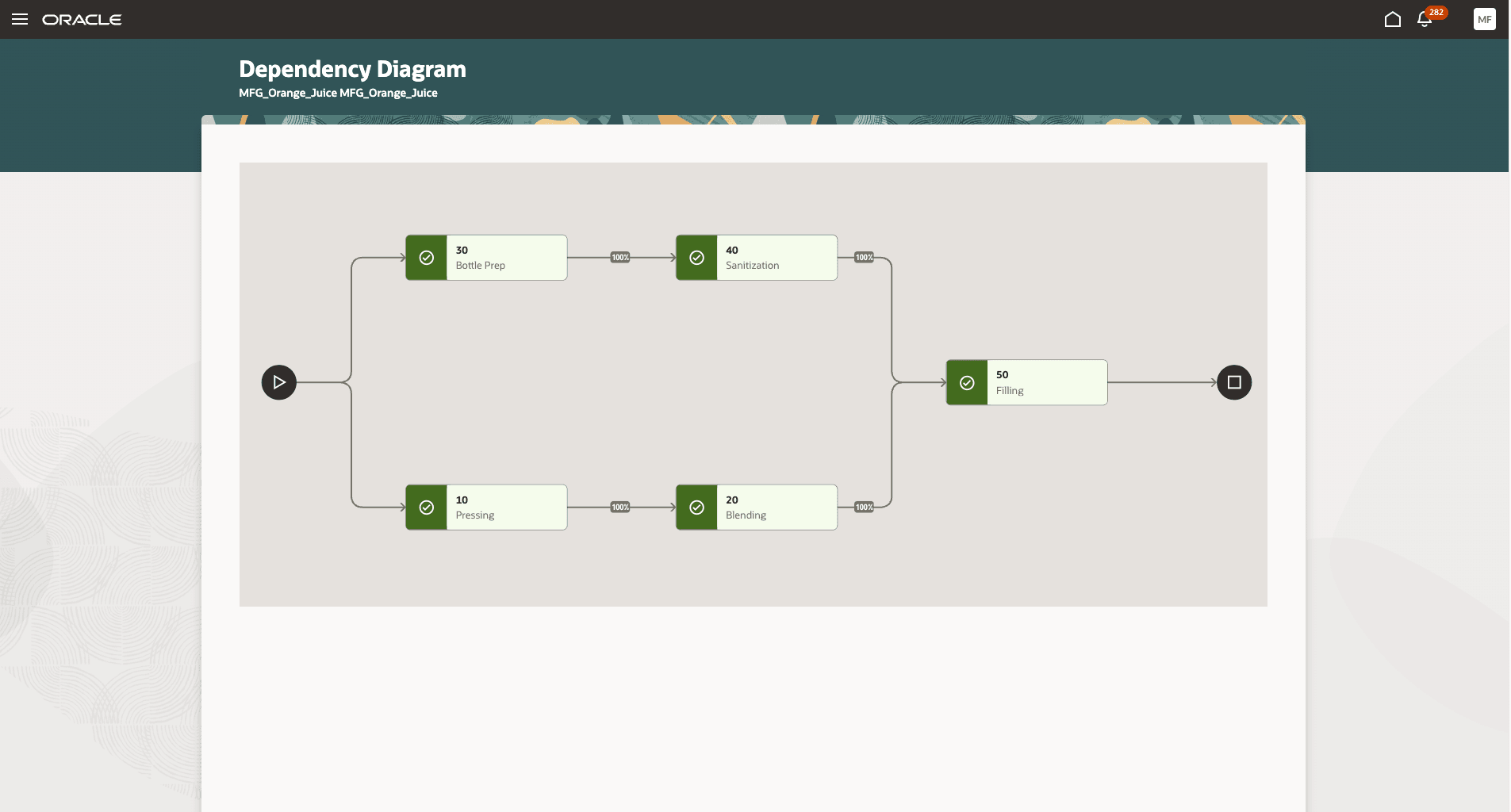
Task: Open the Home page icon
Action: (x=1393, y=19)
